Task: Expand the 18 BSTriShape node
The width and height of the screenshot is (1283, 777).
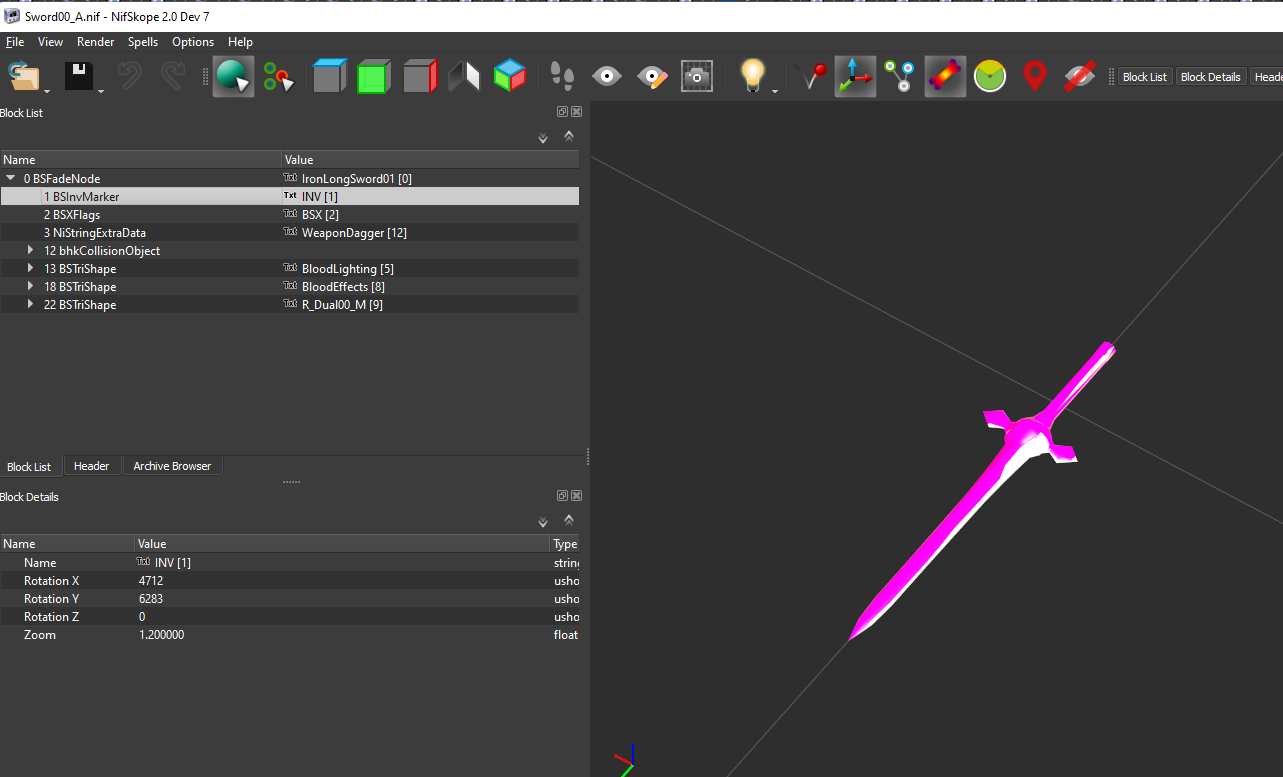Action: tap(31, 286)
